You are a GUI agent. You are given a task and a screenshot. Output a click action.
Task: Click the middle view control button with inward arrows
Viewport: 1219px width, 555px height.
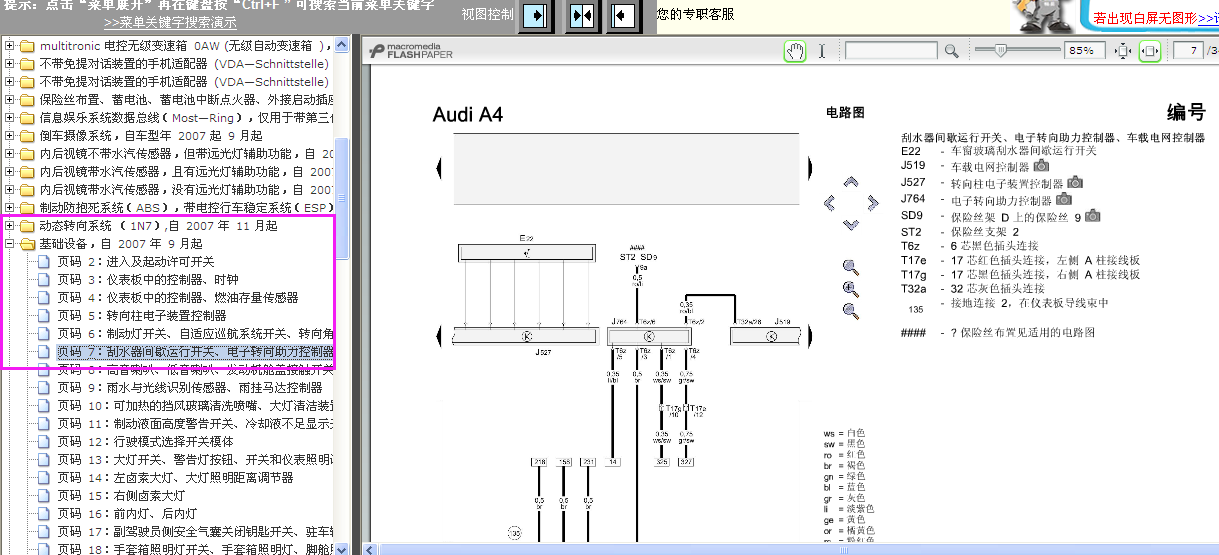582,16
